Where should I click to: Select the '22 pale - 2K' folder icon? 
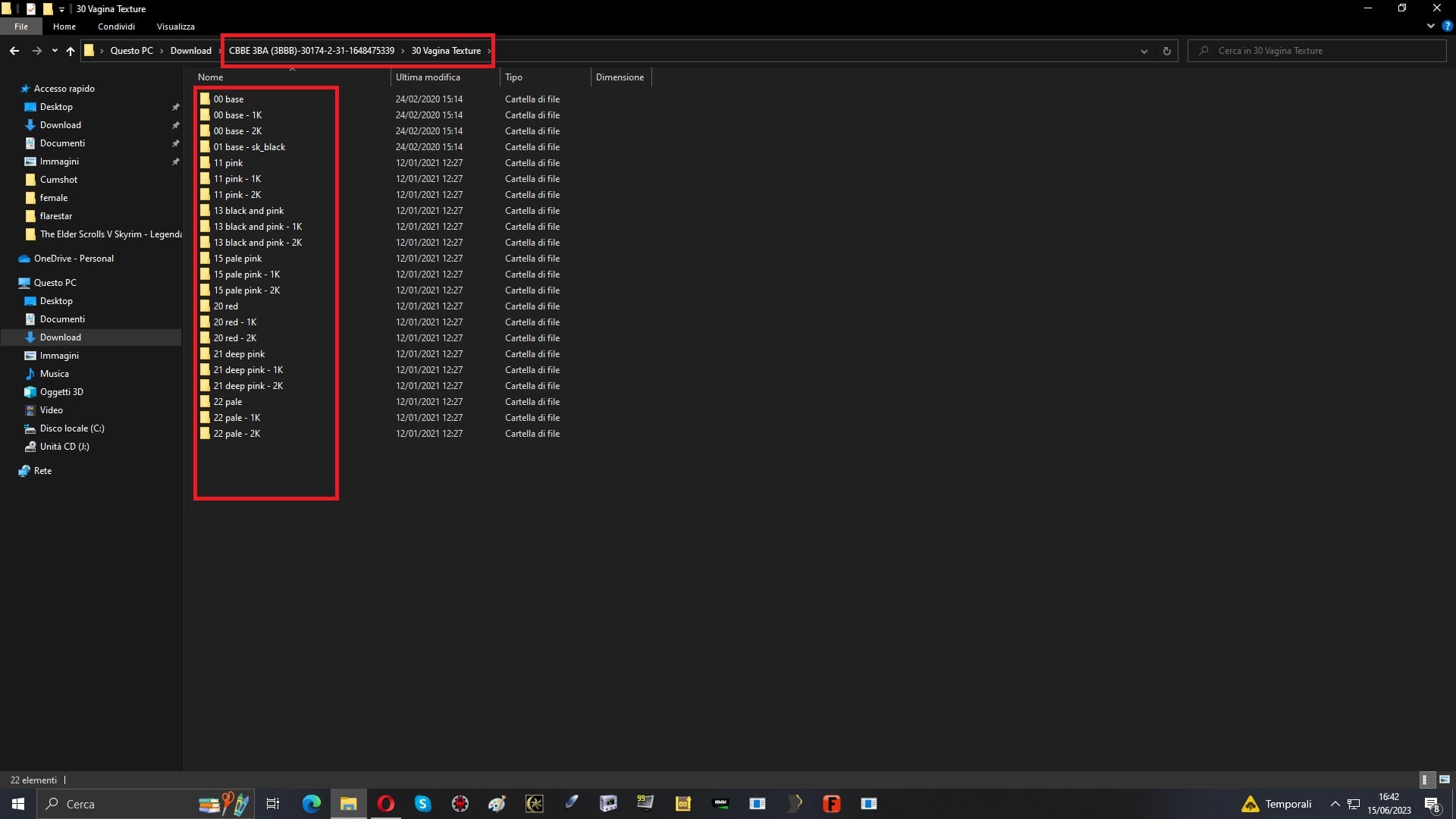tap(205, 434)
